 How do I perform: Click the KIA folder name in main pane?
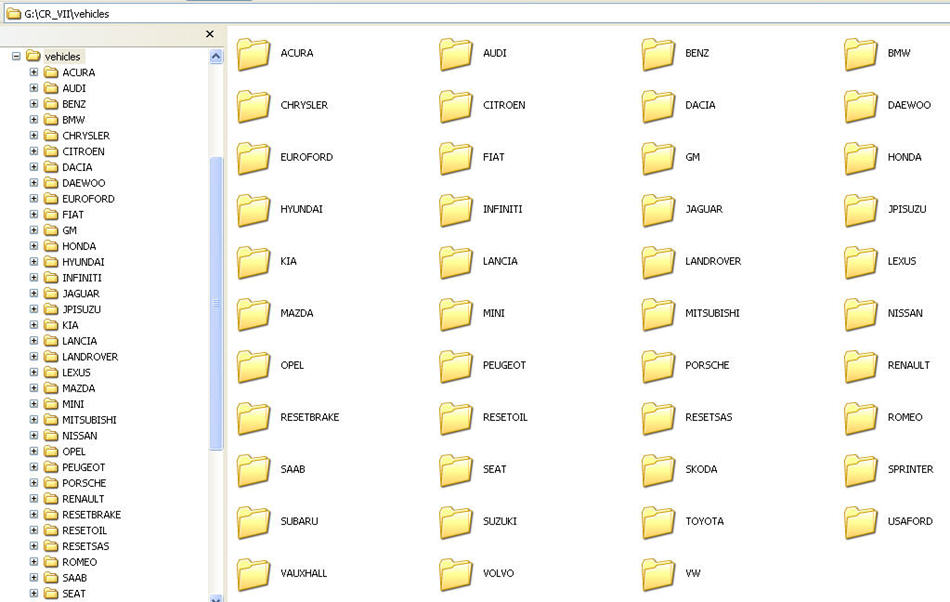click(x=288, y=261)
